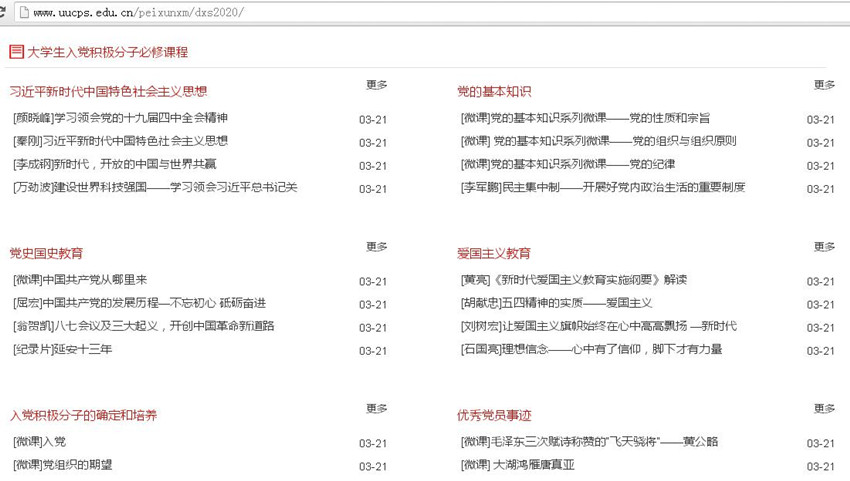Open 更多 for 习近平新时代中国特色社会主义思想 section
The width and height of the screenshot is (850, 481).
tap(377, 86)
